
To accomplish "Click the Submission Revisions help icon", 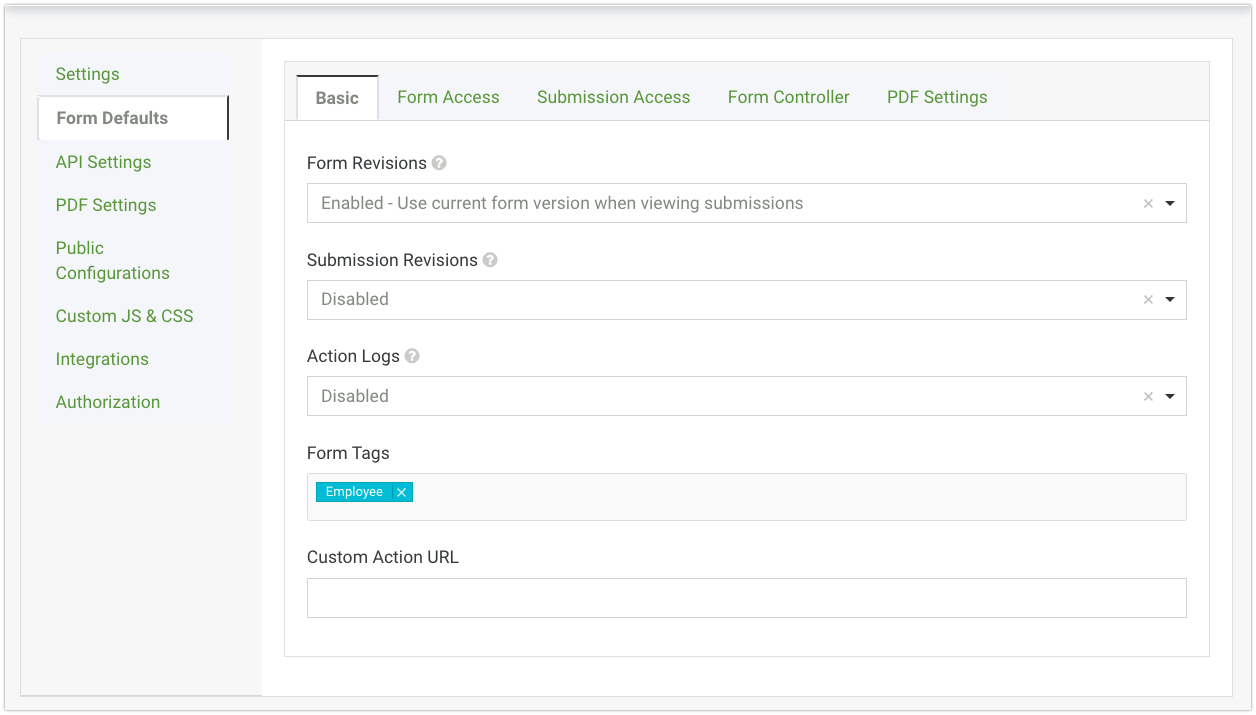I will (490, 260).
